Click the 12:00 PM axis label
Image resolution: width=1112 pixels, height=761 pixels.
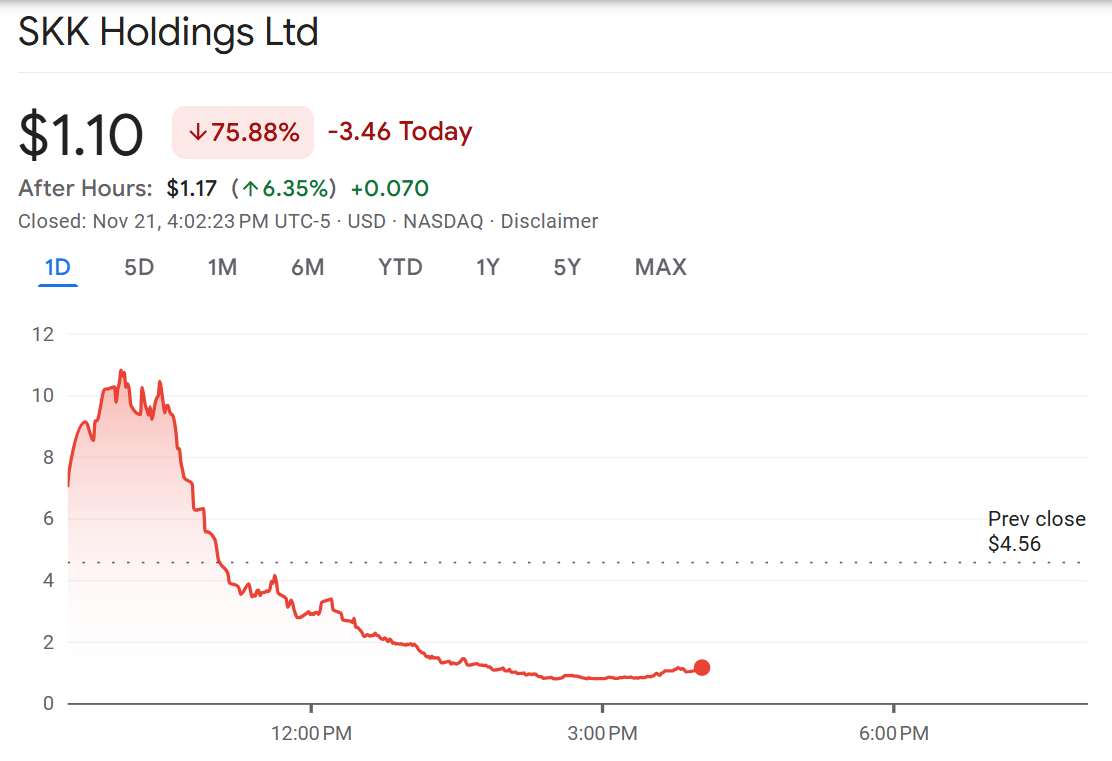(311, 733)
